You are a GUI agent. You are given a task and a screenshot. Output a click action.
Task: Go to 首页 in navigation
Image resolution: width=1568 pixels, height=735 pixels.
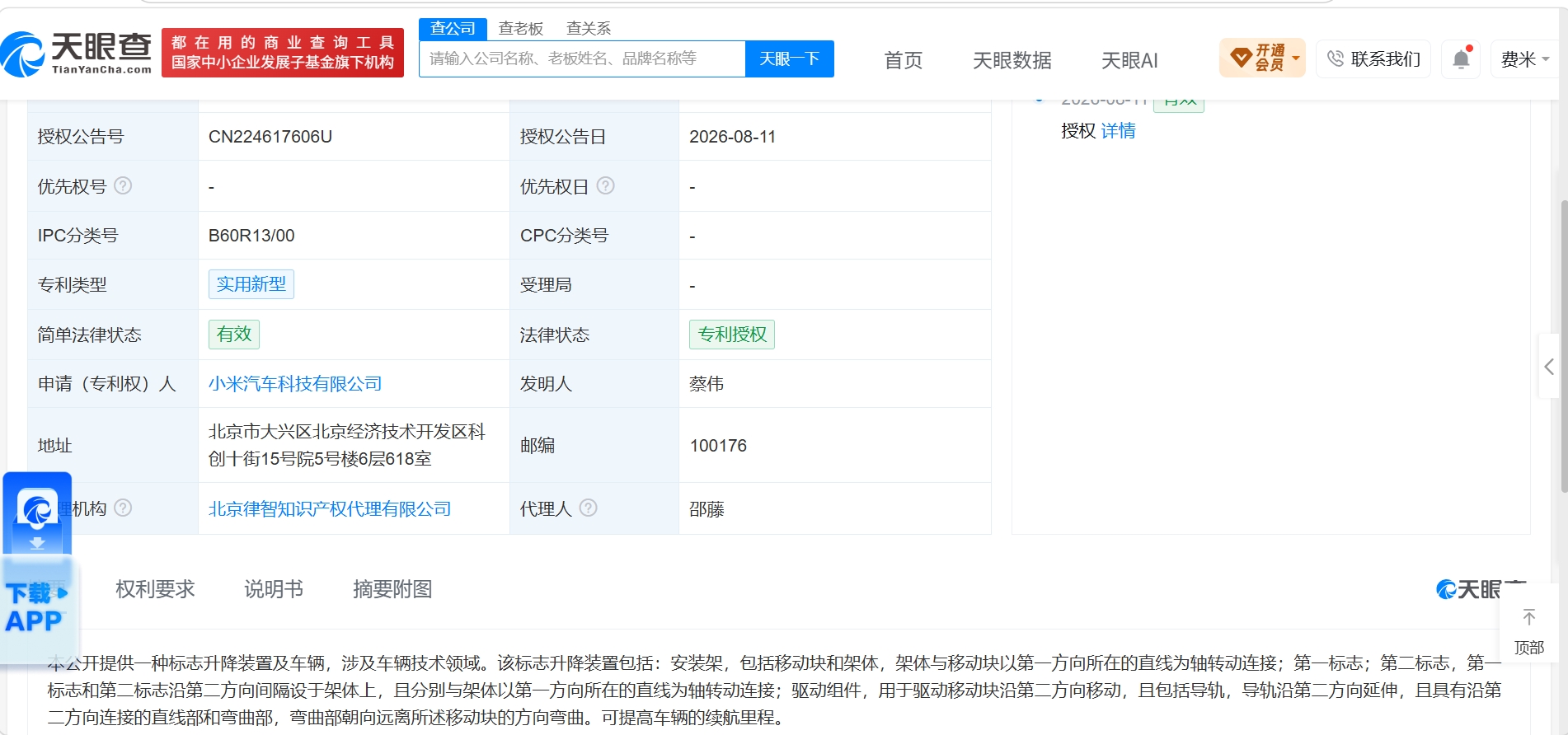pos(903,60)
